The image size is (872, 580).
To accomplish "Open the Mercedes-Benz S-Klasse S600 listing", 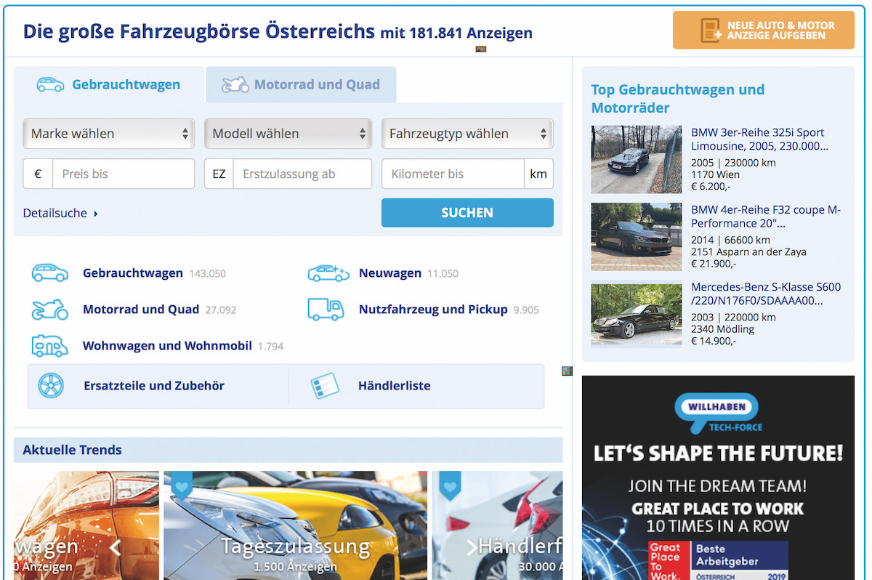I will pyautogui.click(x=766, y=294).
